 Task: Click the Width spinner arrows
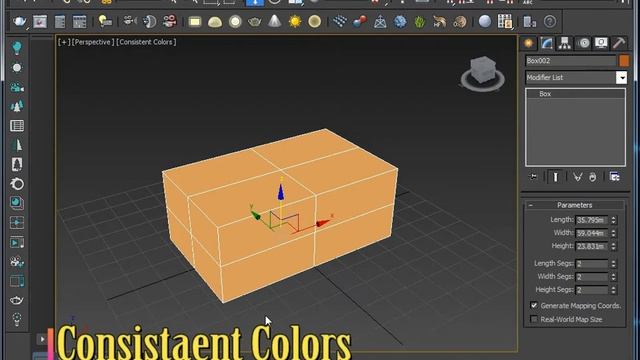coord(613,233)
